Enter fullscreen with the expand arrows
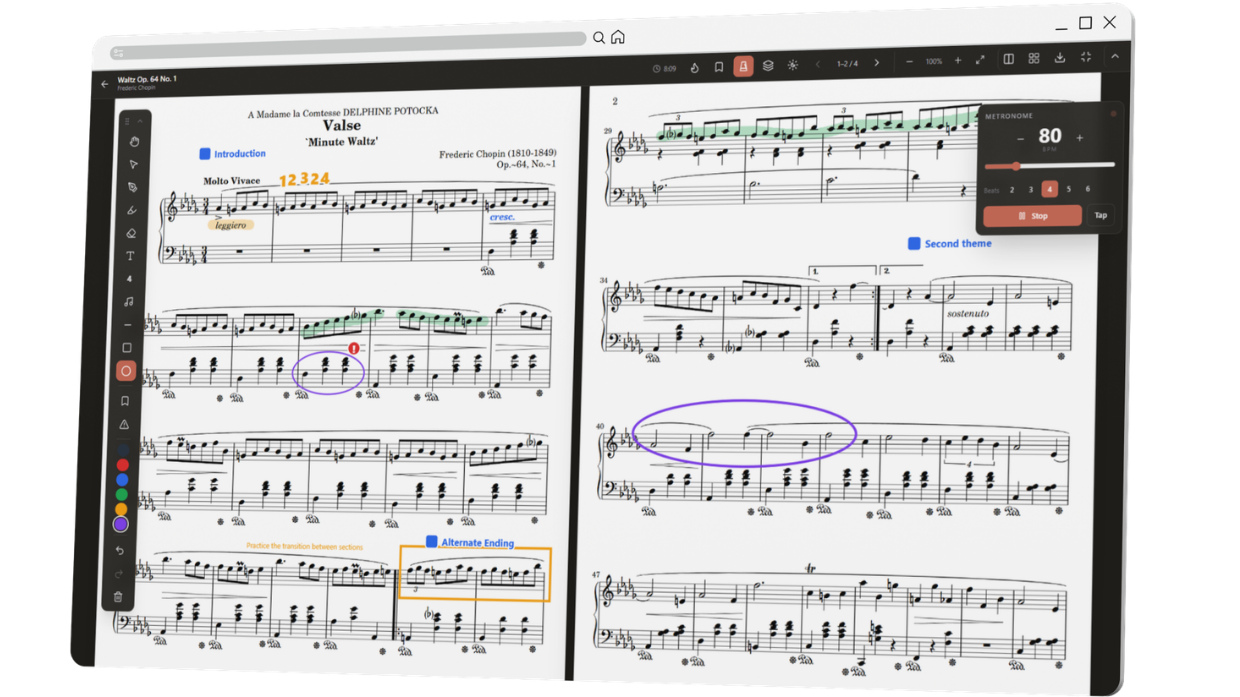This screenshot has height=697, width=1240. 980,60
